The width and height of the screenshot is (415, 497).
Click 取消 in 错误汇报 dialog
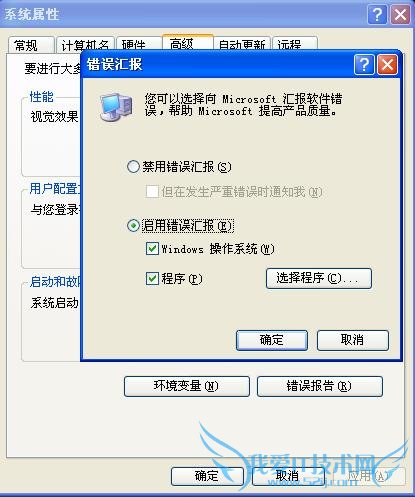point(353,340)
